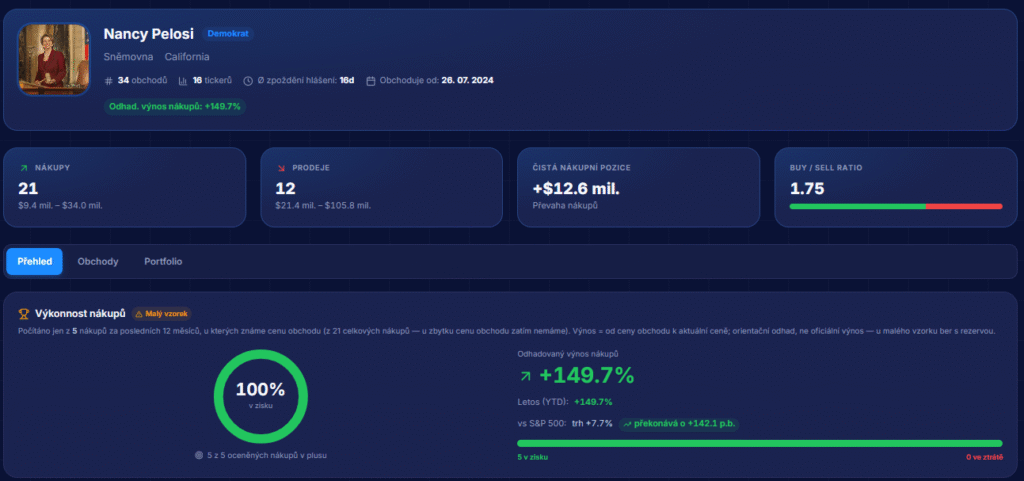Click the 1.75 ratio value
This screenshot has width=1024, height=481.
pyautogui.click(x=807, y=189)
